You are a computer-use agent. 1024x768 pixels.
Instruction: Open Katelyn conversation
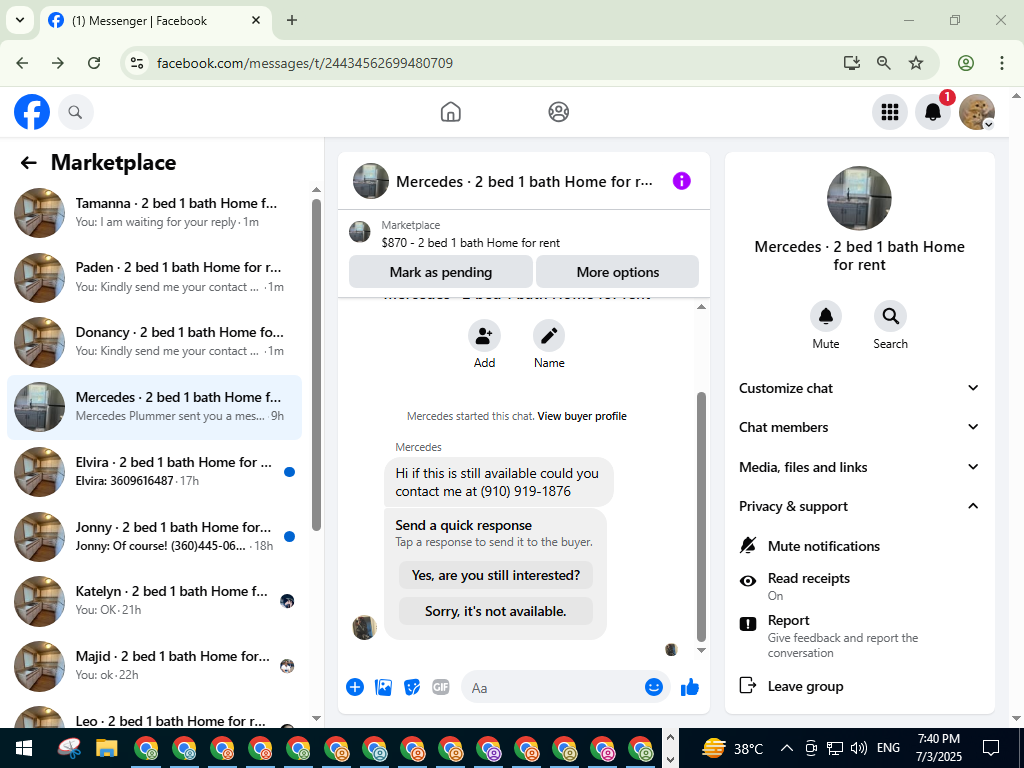pyautogui.click(x=155, y=601)
